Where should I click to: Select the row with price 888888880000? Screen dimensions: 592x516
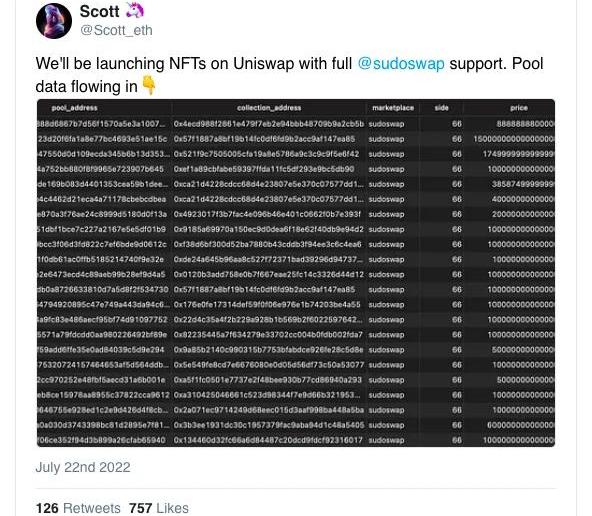[x=296, y=124]
